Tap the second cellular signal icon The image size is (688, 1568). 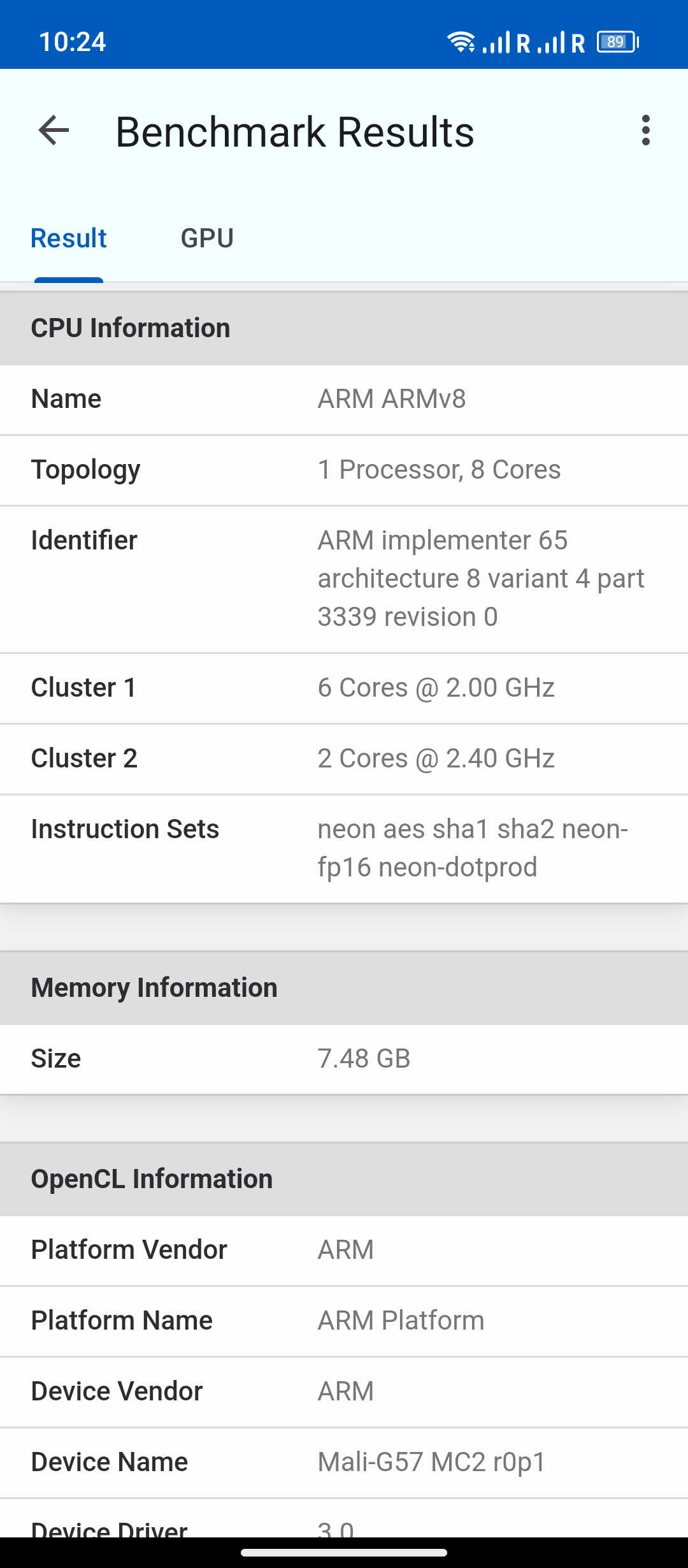point(552,42)
